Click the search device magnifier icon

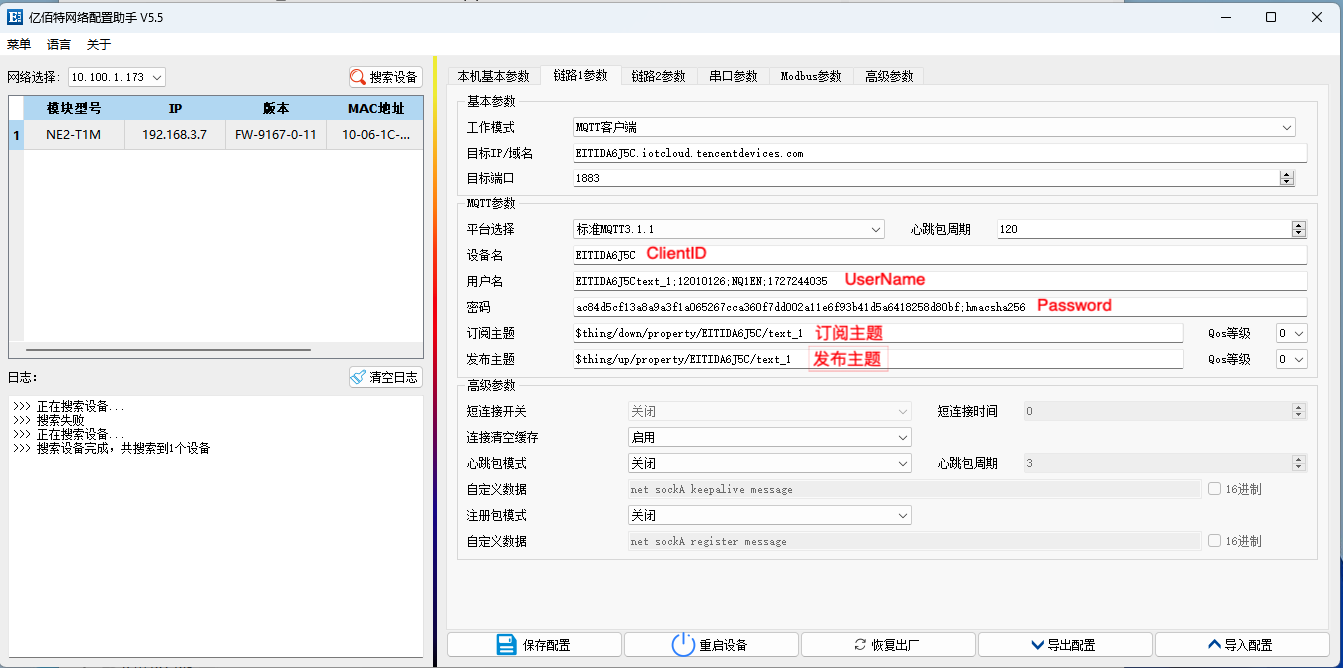point(359,77)
